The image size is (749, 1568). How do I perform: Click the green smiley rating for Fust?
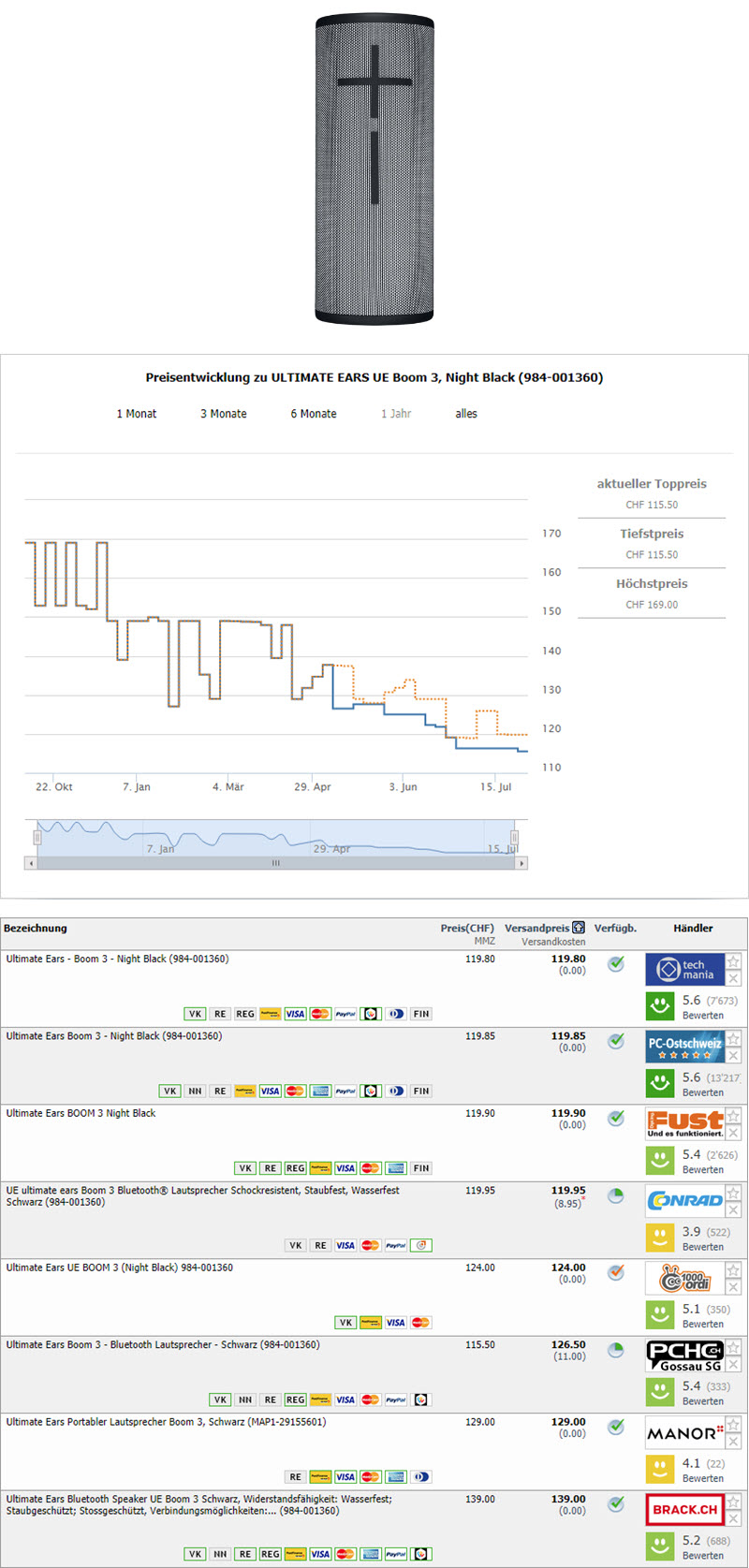660,1161
